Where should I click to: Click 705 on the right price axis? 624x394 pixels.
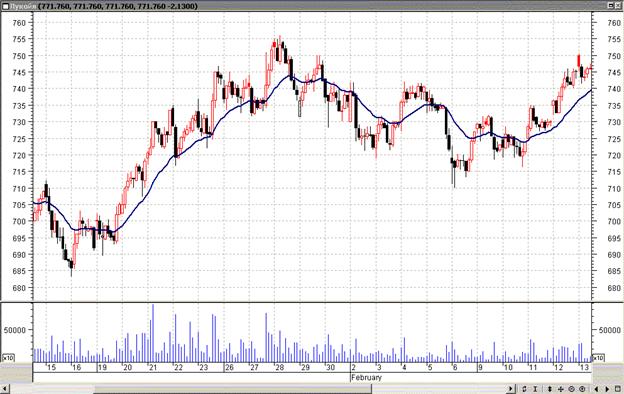click(x=614, y=205)
